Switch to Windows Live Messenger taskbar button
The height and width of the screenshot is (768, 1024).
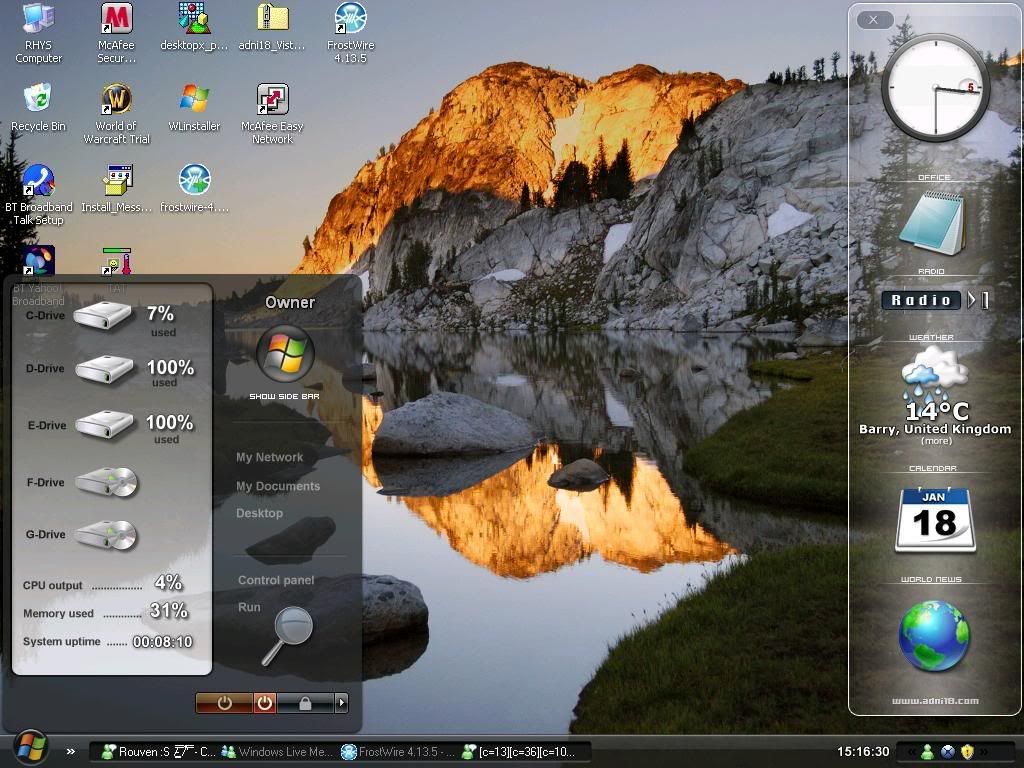coord(276,751)
